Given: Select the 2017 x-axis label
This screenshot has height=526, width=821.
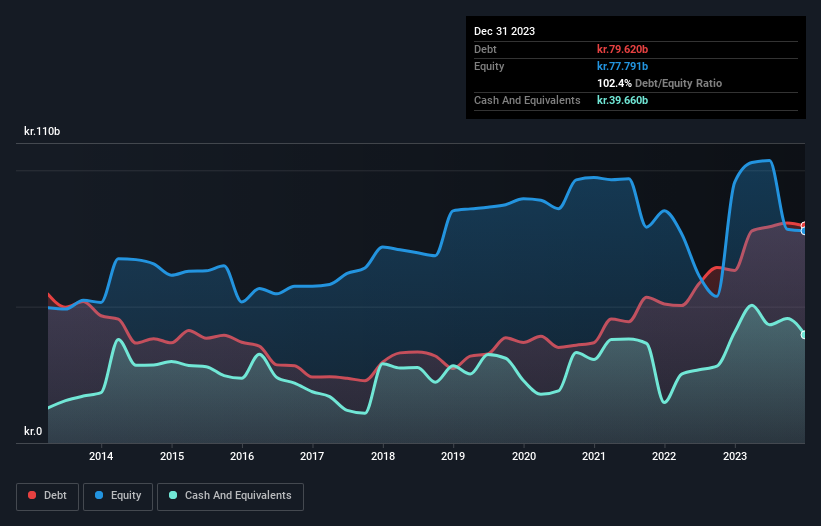Looking at the screenshot, I should tap(312, 456).
